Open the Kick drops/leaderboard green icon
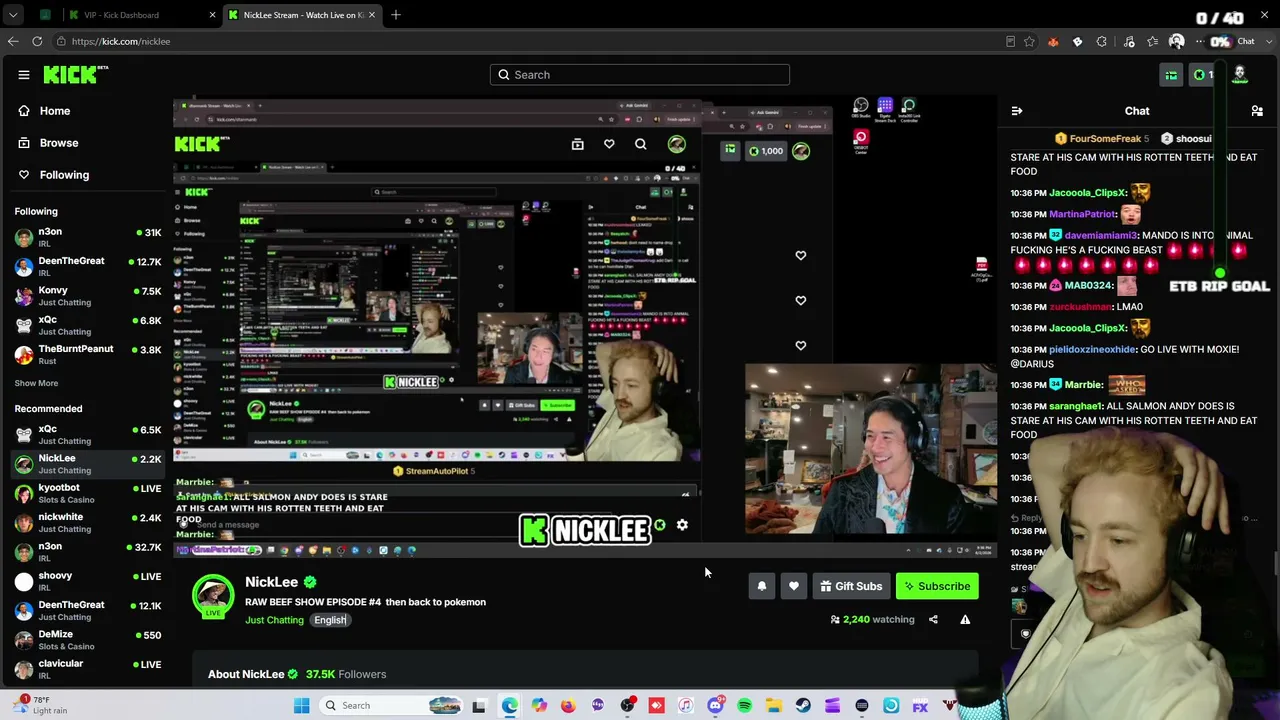 [1171, 75]
